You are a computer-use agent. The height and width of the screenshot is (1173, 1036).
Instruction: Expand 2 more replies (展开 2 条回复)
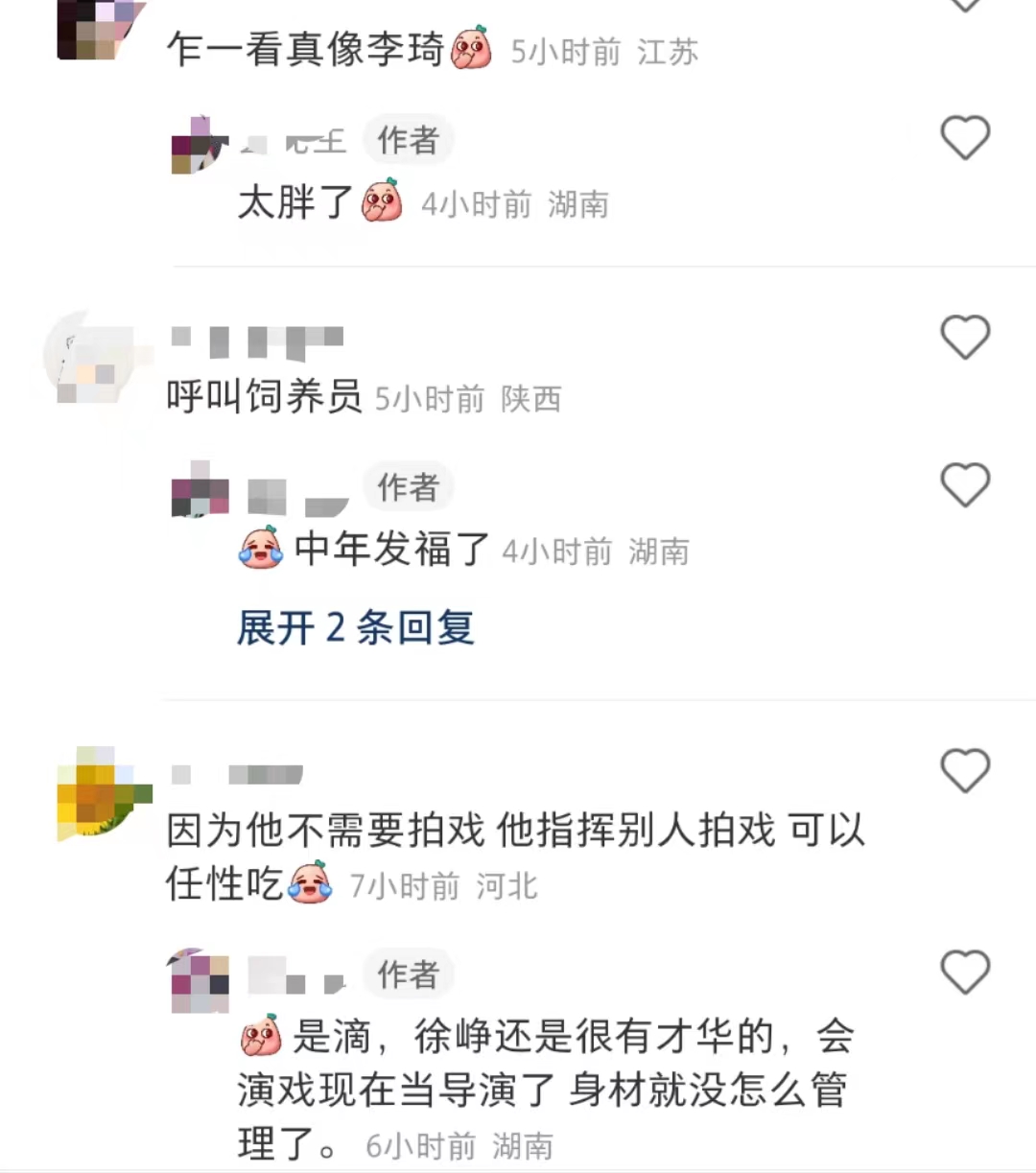[356, 628]
